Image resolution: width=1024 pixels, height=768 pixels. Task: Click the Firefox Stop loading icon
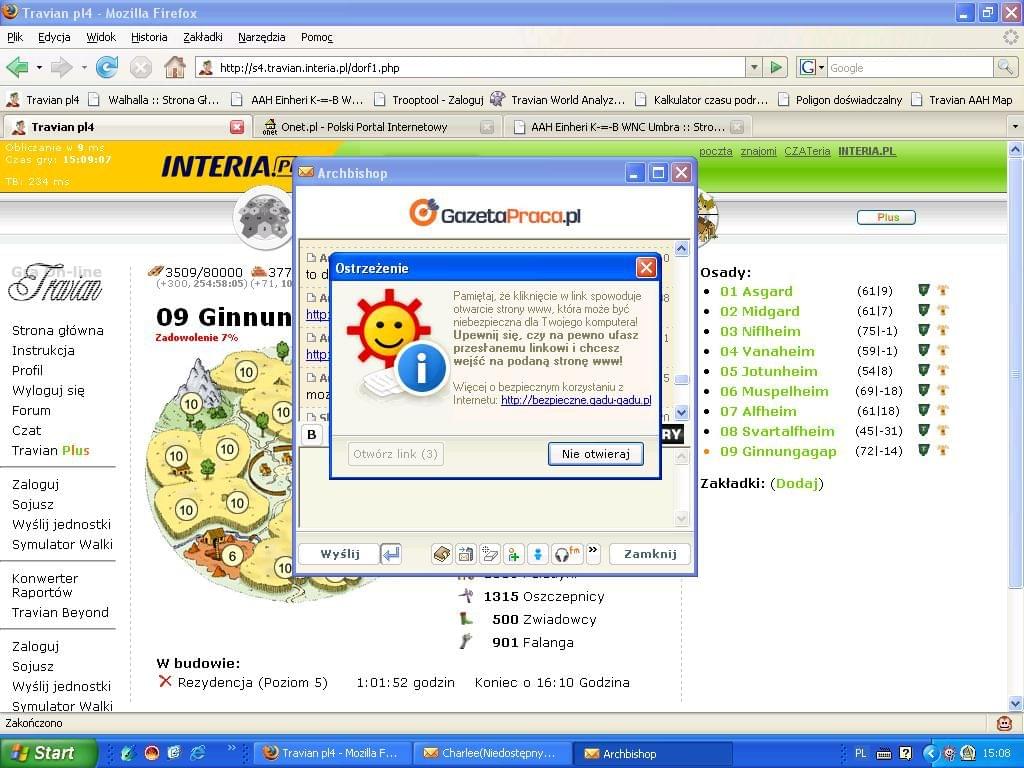(140, 67)
